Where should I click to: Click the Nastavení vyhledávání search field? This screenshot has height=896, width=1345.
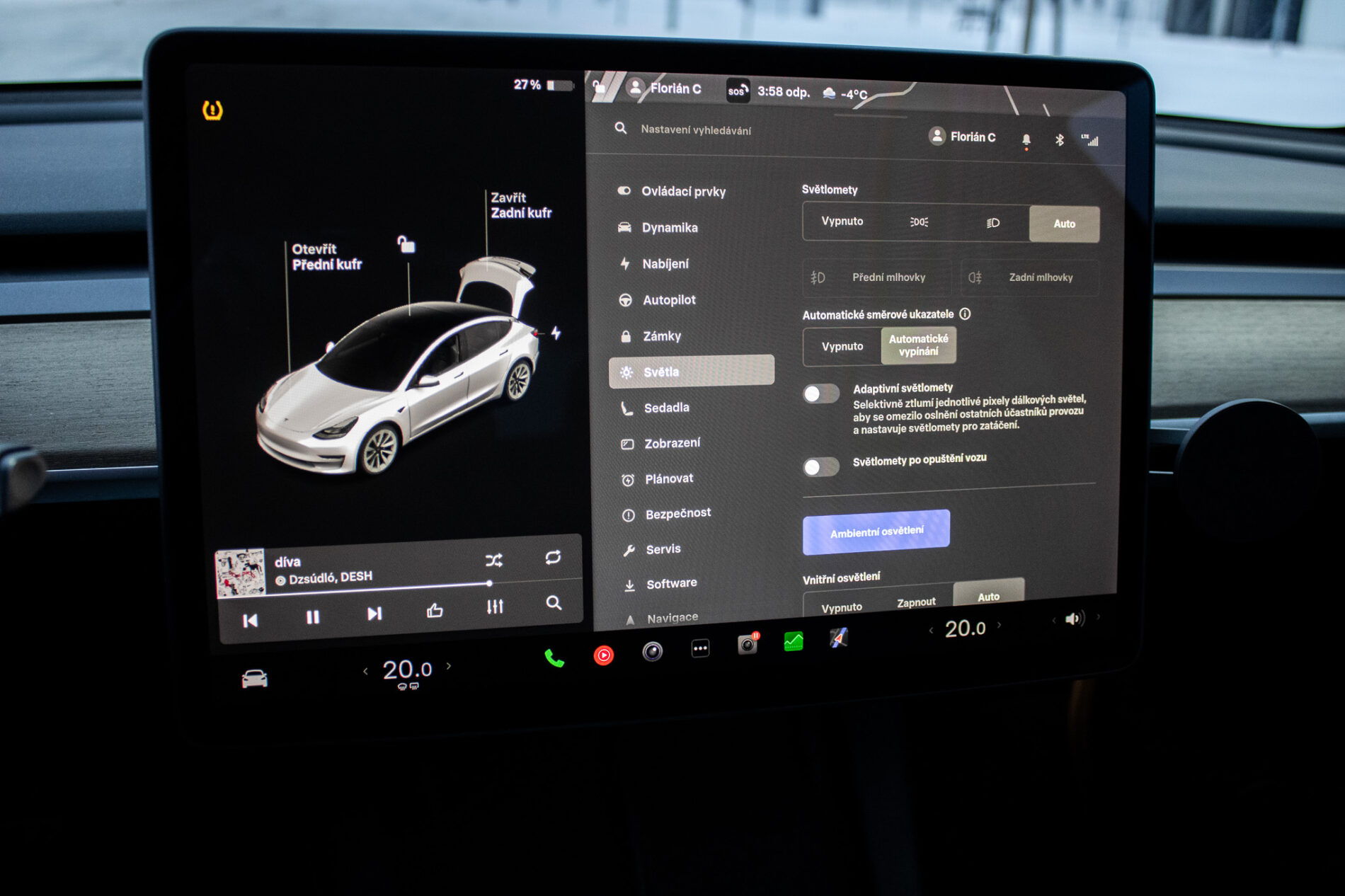click(696, 130)
